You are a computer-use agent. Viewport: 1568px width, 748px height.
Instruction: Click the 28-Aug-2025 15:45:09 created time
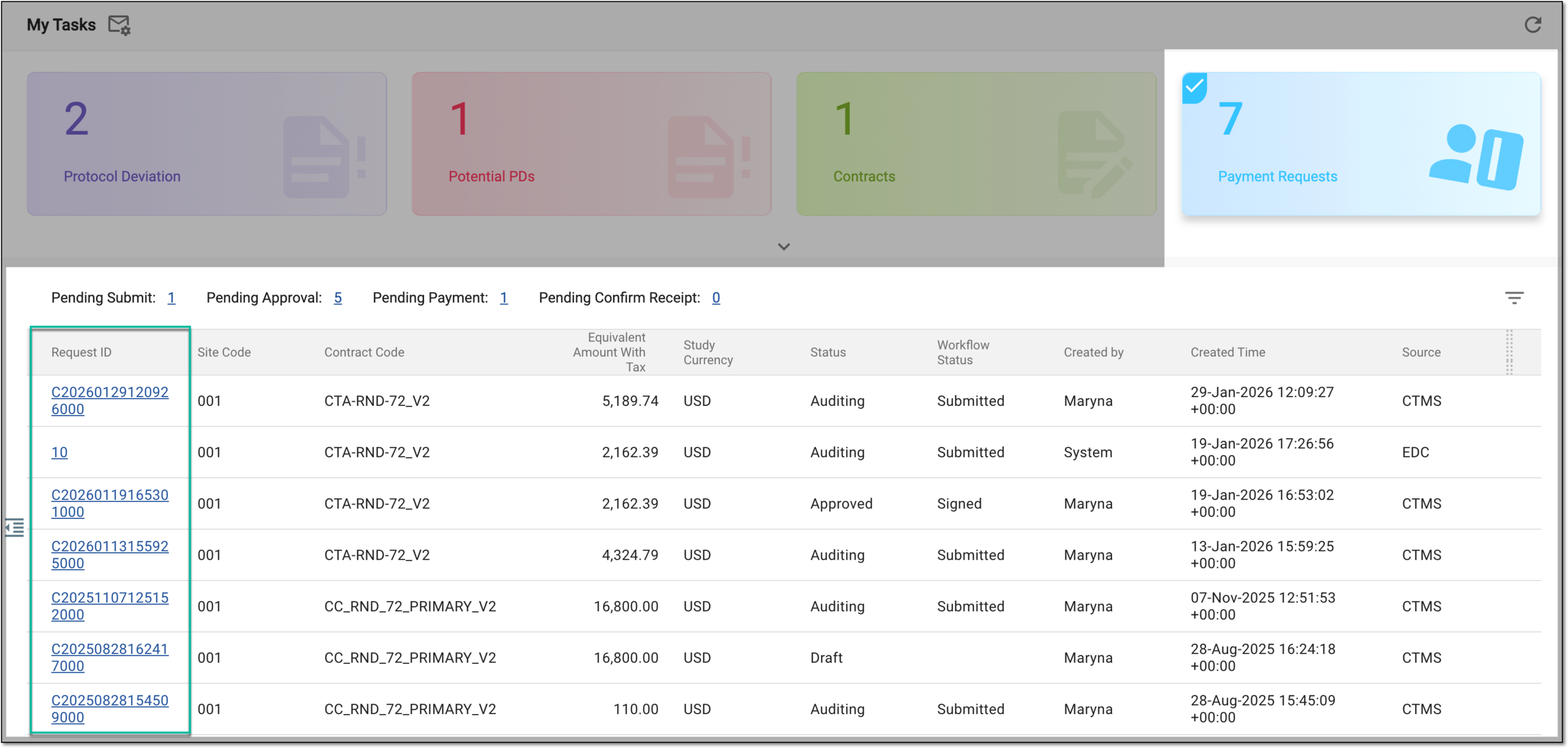click(1263, 709)
